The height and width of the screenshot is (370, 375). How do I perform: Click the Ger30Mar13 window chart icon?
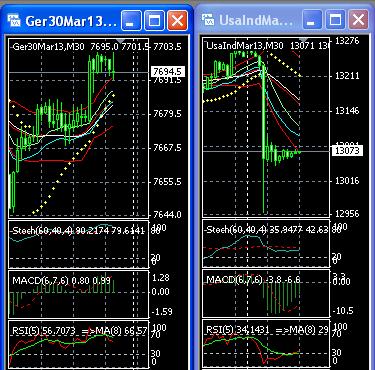pyautogui.click(x=14, y=21)
